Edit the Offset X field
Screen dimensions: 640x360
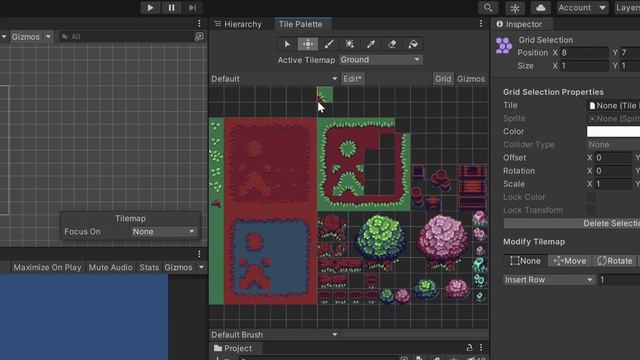coord(613,158)
